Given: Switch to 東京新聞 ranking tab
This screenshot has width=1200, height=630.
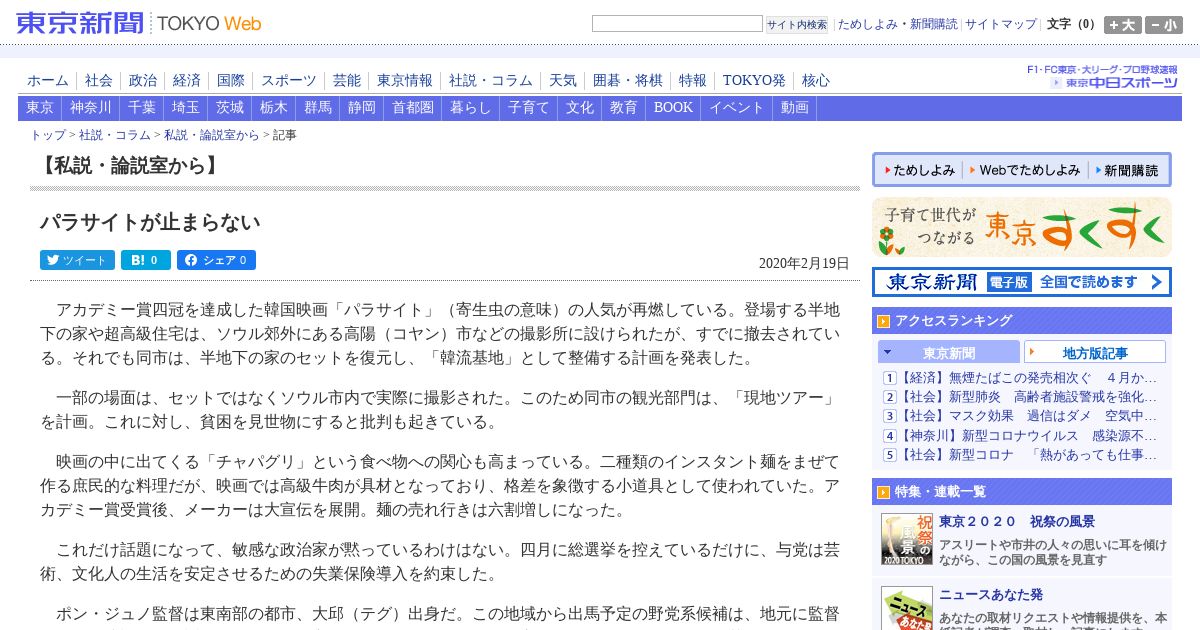Looking at the screenshot, I should click(x=949, y=352).
